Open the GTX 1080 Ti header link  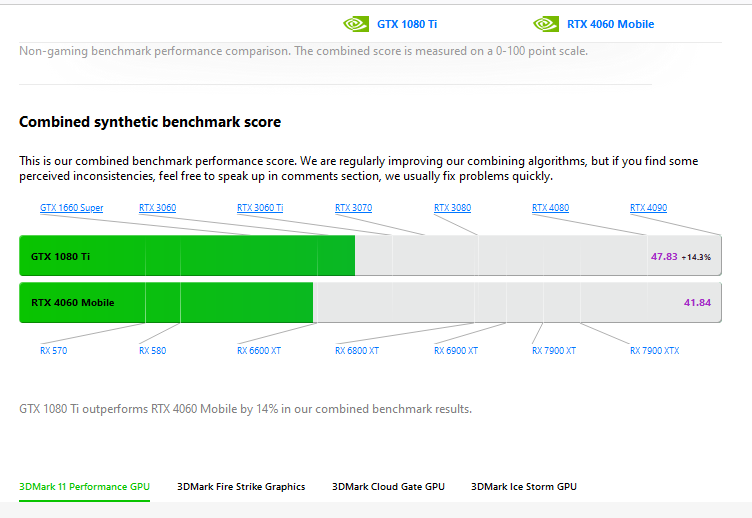click(407, 24)
